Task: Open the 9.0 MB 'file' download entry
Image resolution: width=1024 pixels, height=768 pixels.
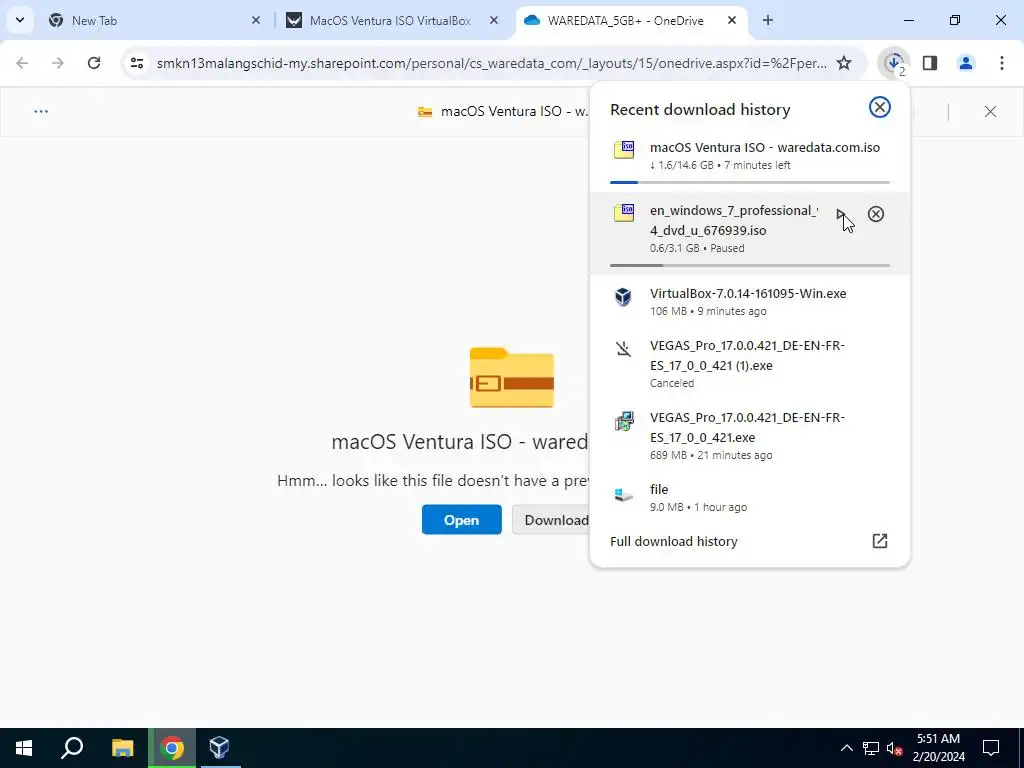Action: pyautogui.click(x=750, y=497)
